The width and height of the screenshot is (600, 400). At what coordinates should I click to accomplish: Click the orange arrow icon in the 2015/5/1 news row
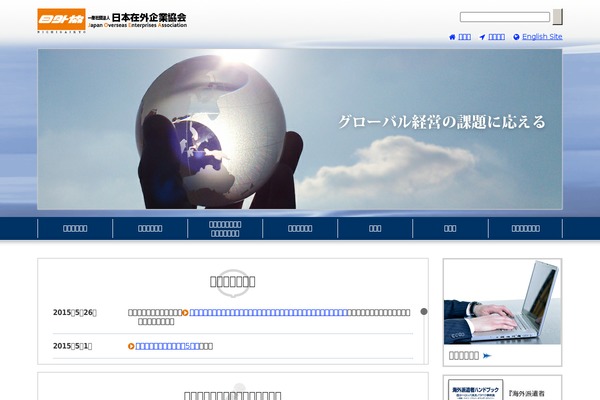coord(131,346)
